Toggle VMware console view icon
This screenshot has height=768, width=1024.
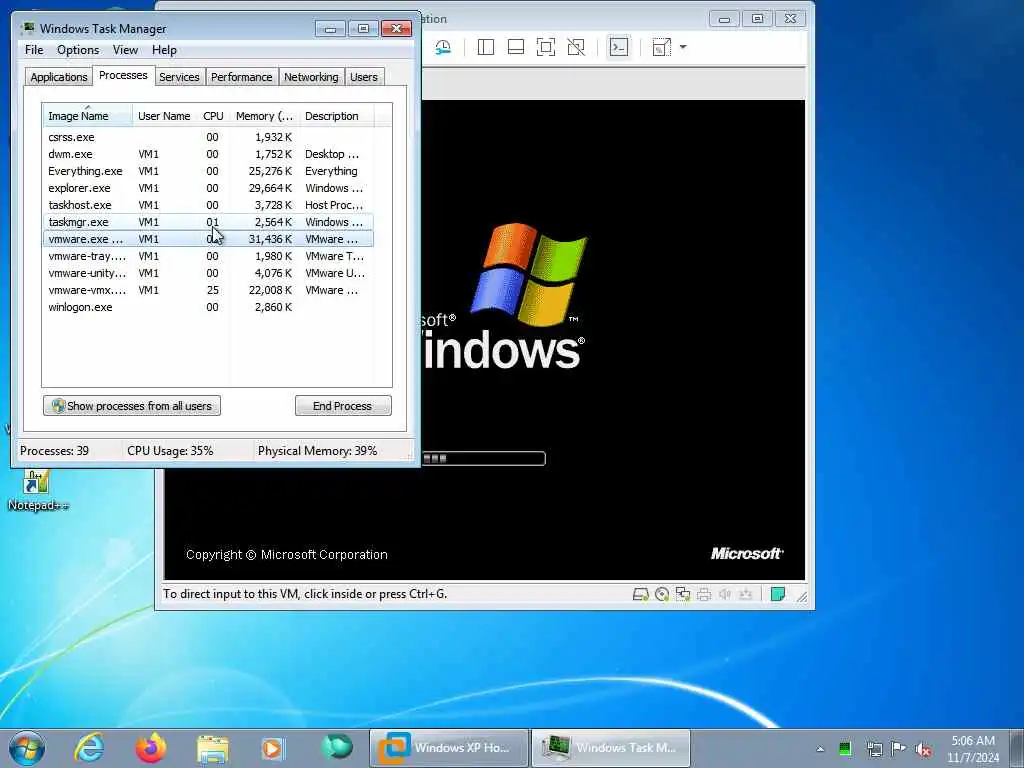618,47
